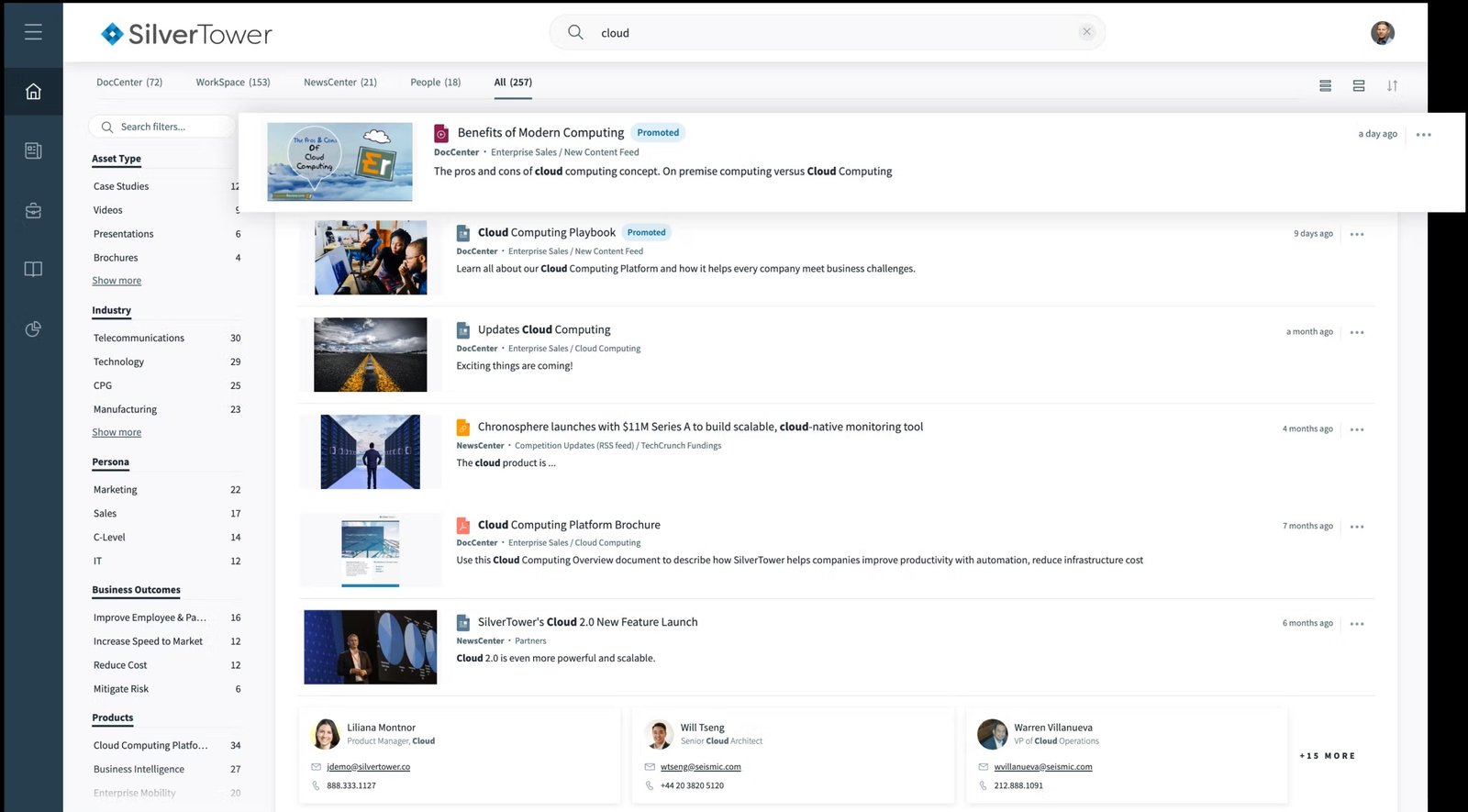Open the user profile avatar

[1383, 33]
